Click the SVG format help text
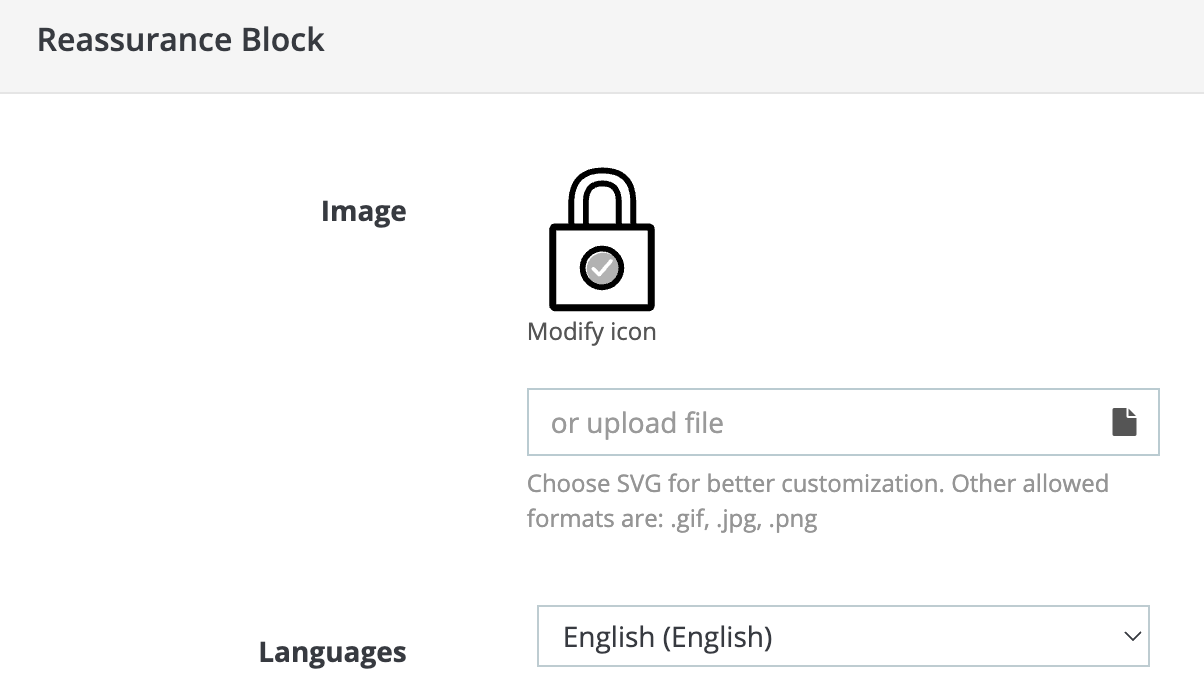 coord(818,500)
